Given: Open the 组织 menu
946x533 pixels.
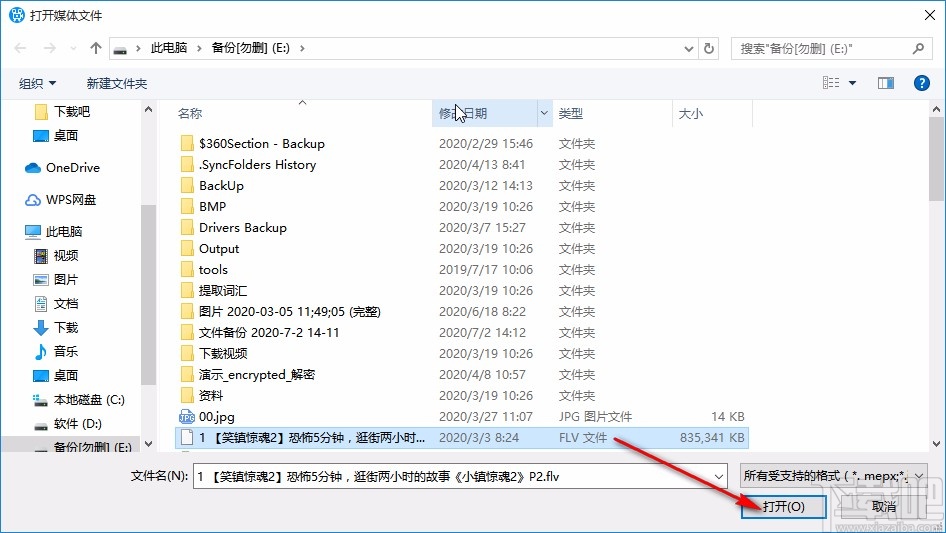Looking at the screenshot, I should coord(37,83).
